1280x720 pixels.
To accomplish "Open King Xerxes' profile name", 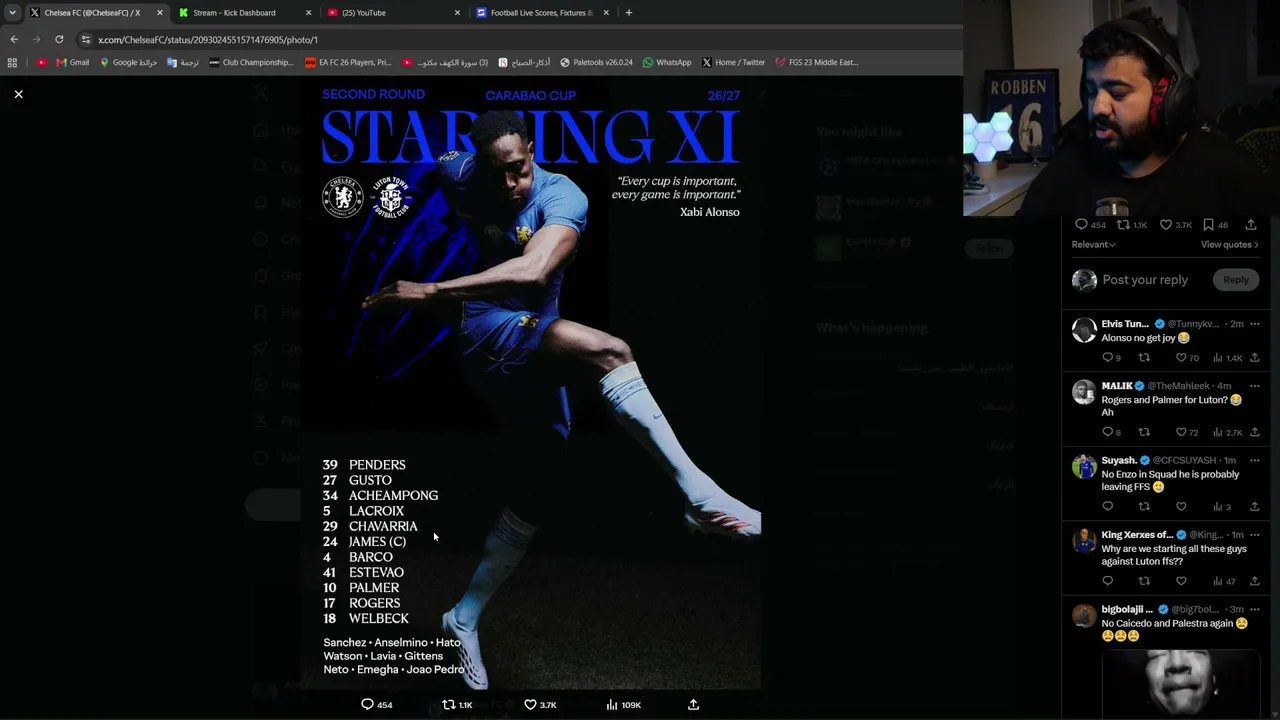I will click(x=1137, y=535).
